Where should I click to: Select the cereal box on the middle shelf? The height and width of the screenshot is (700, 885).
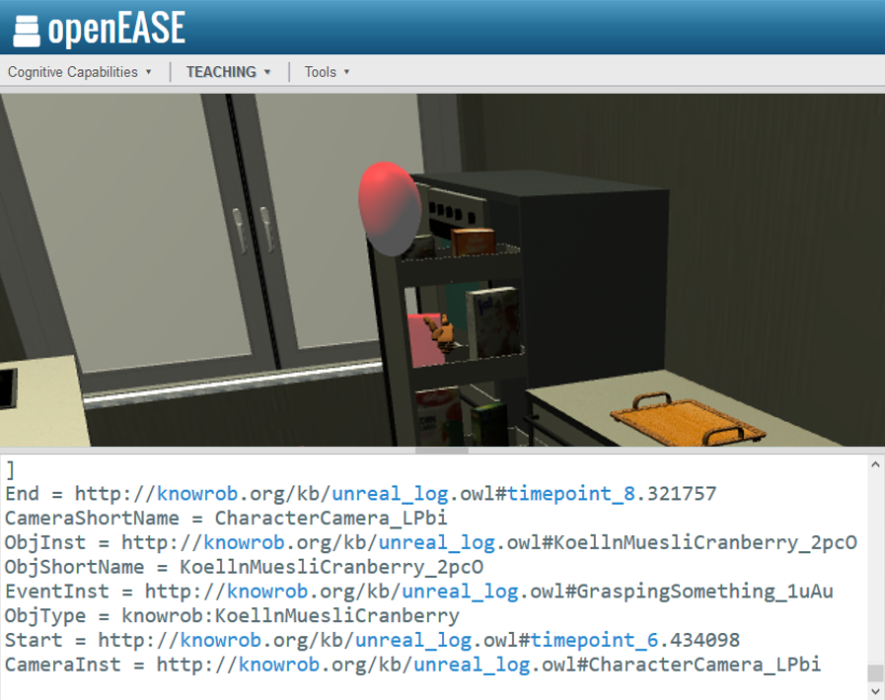496,322
